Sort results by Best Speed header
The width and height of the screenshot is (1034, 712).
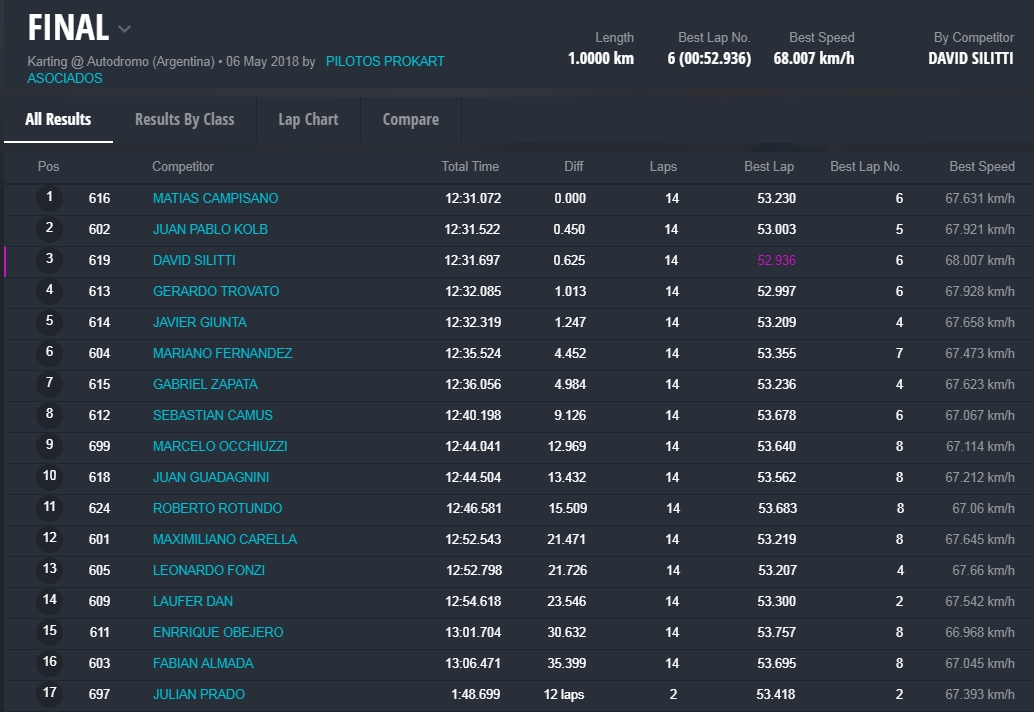click(x=981, y=166)
